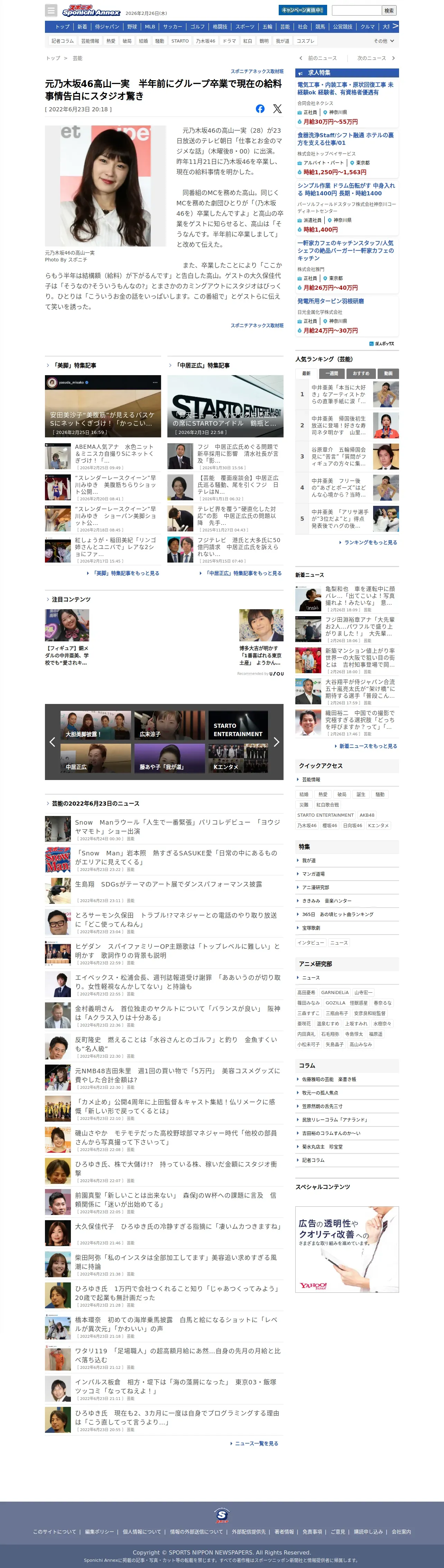The height and width of the screenshot is (1568, 444).
Task: Select the 乃木坂46 sub-navigation tag
Action: [205, 41]
